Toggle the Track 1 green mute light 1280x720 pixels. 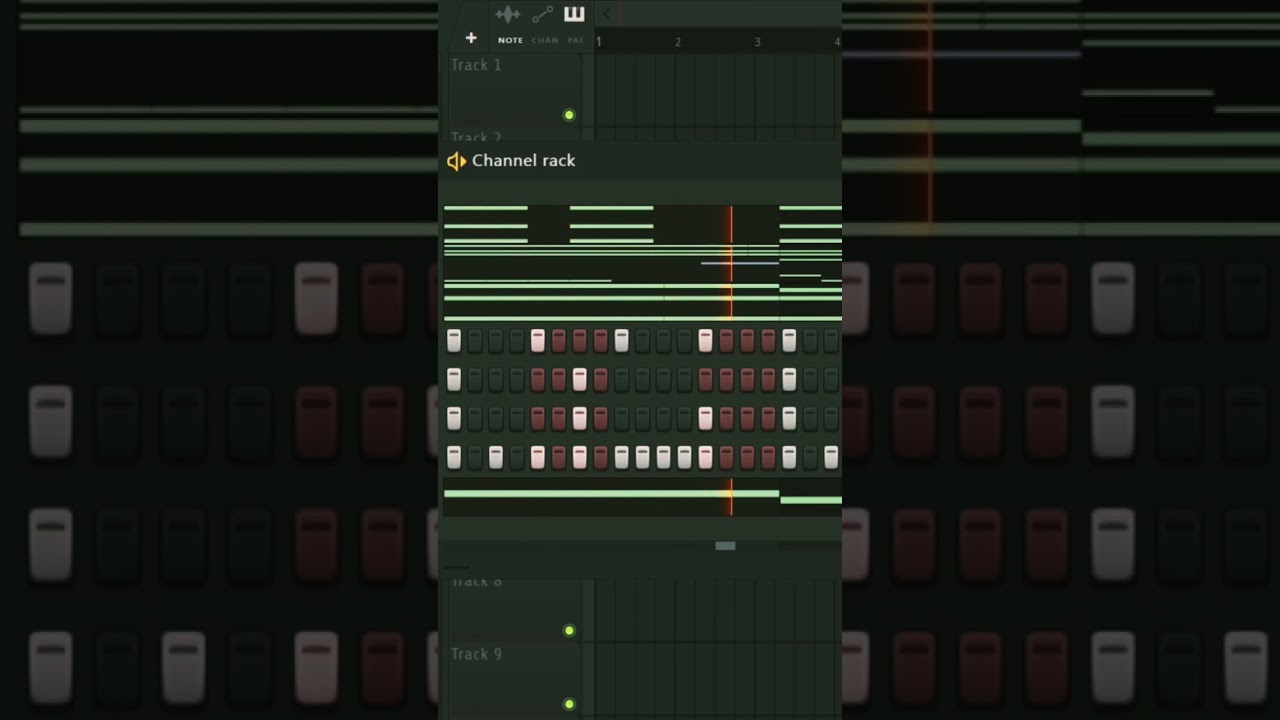[569, 115]
